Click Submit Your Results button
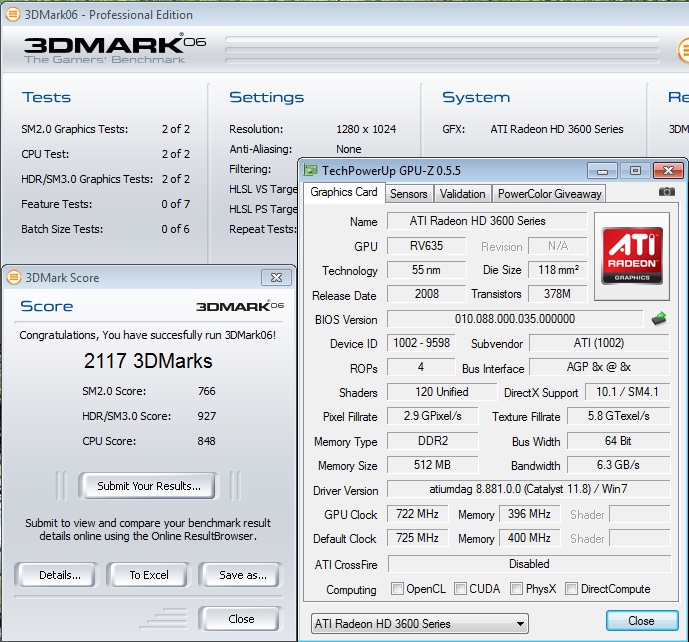Viewport: 689px width, 642px height. click(x=149, y=486)
